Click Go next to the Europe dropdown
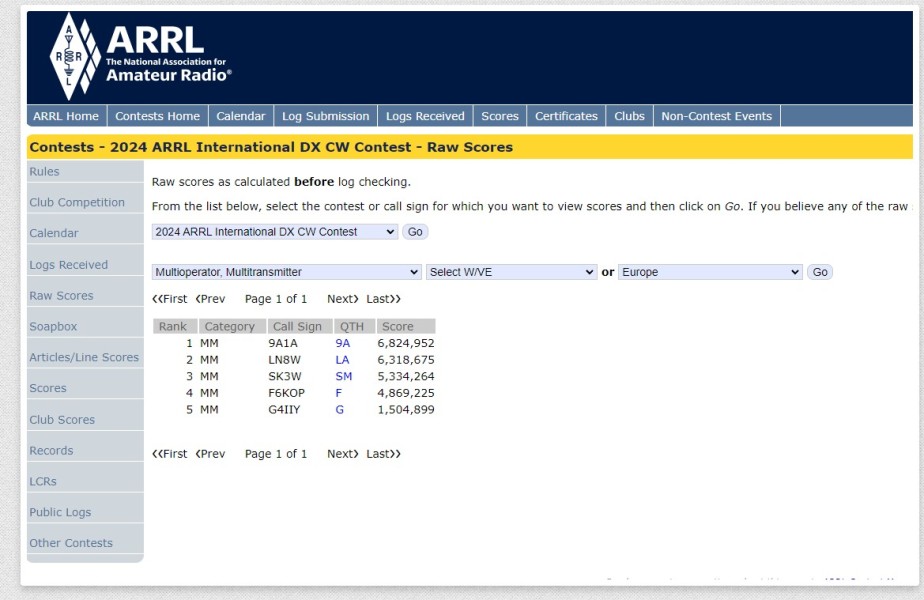This screenshot has width=924, height=600. point(820,272)
